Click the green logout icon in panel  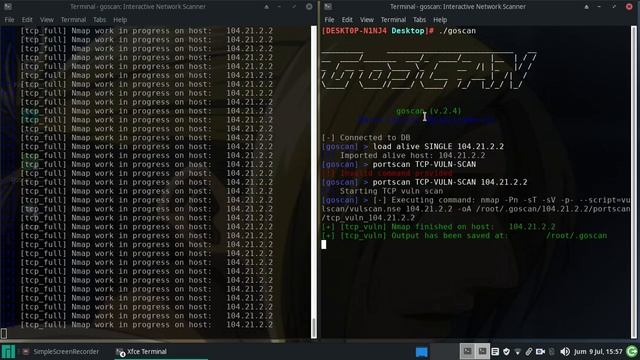coord(632,351)
